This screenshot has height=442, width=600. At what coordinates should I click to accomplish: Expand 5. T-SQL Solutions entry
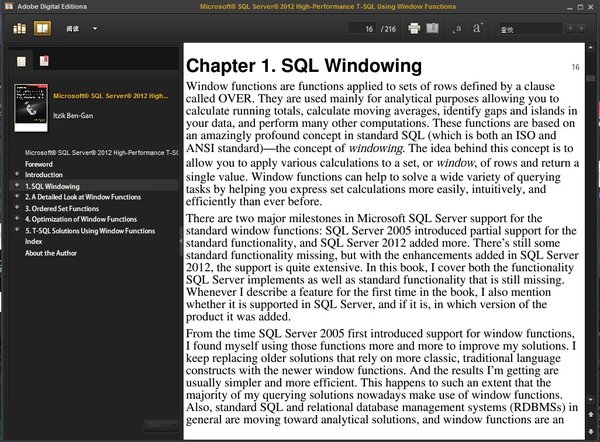coord(17,230)
